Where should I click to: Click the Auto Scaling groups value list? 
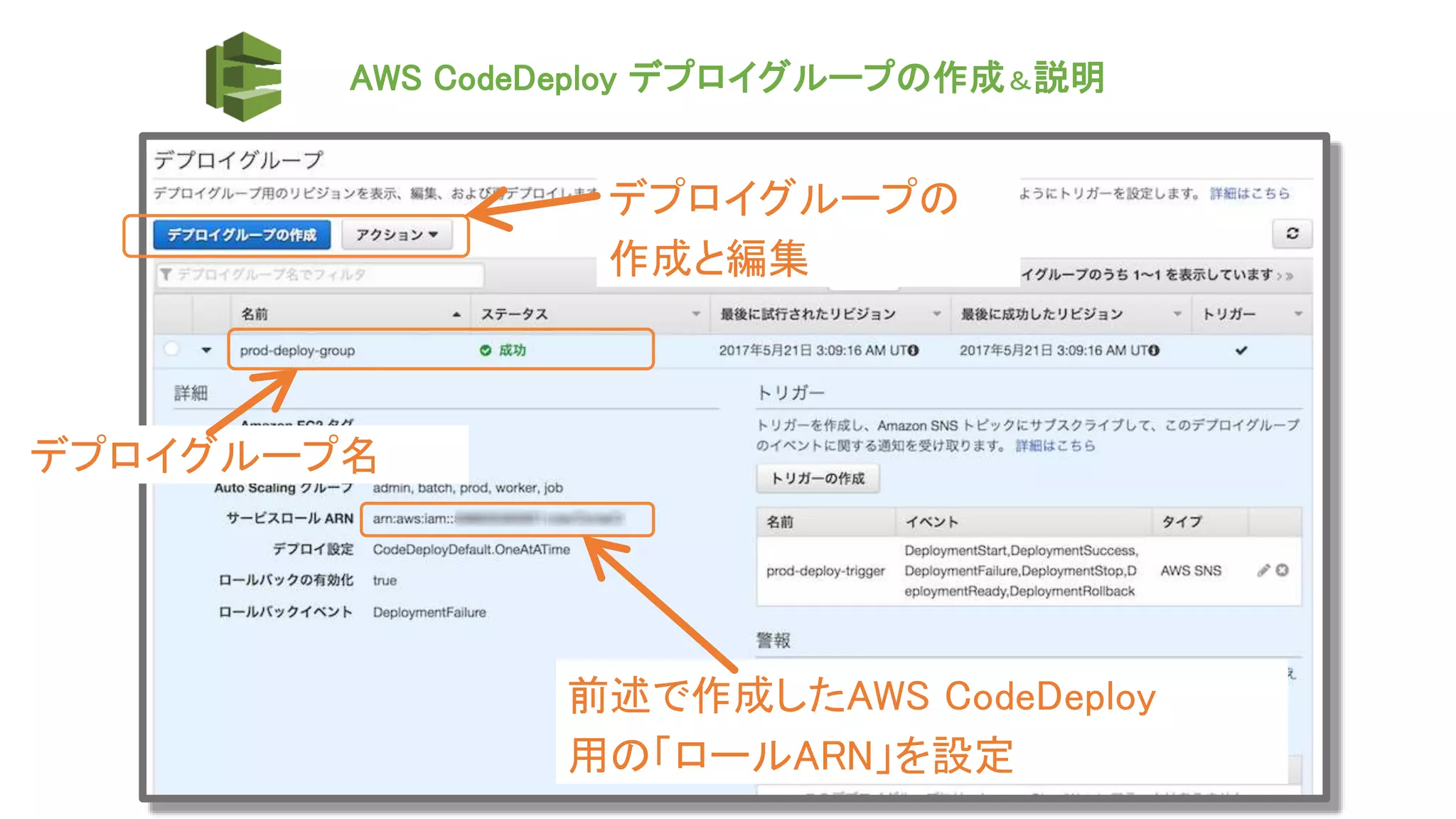468,488
